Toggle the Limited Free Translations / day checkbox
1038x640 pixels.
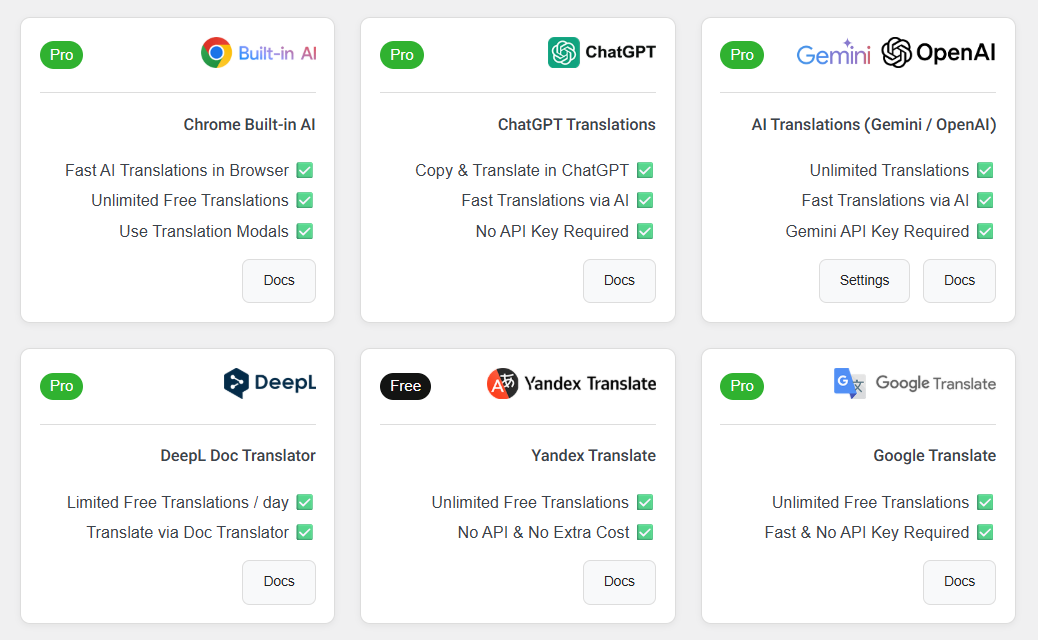pos(305,502)
